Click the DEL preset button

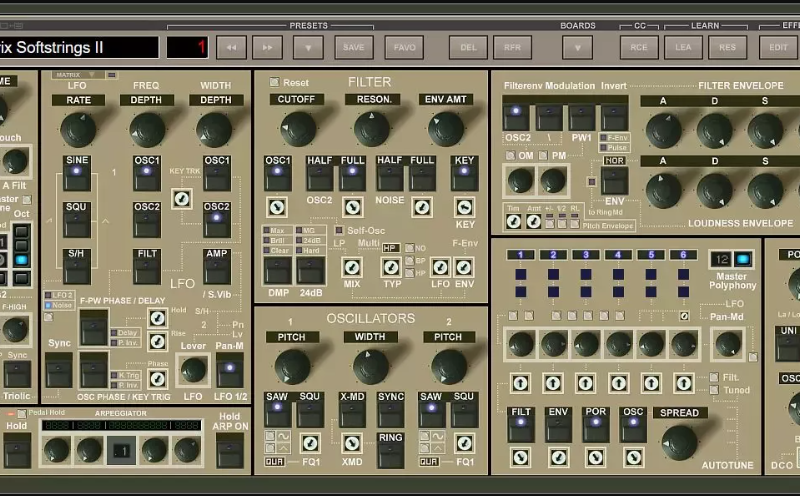coord(468,47)
